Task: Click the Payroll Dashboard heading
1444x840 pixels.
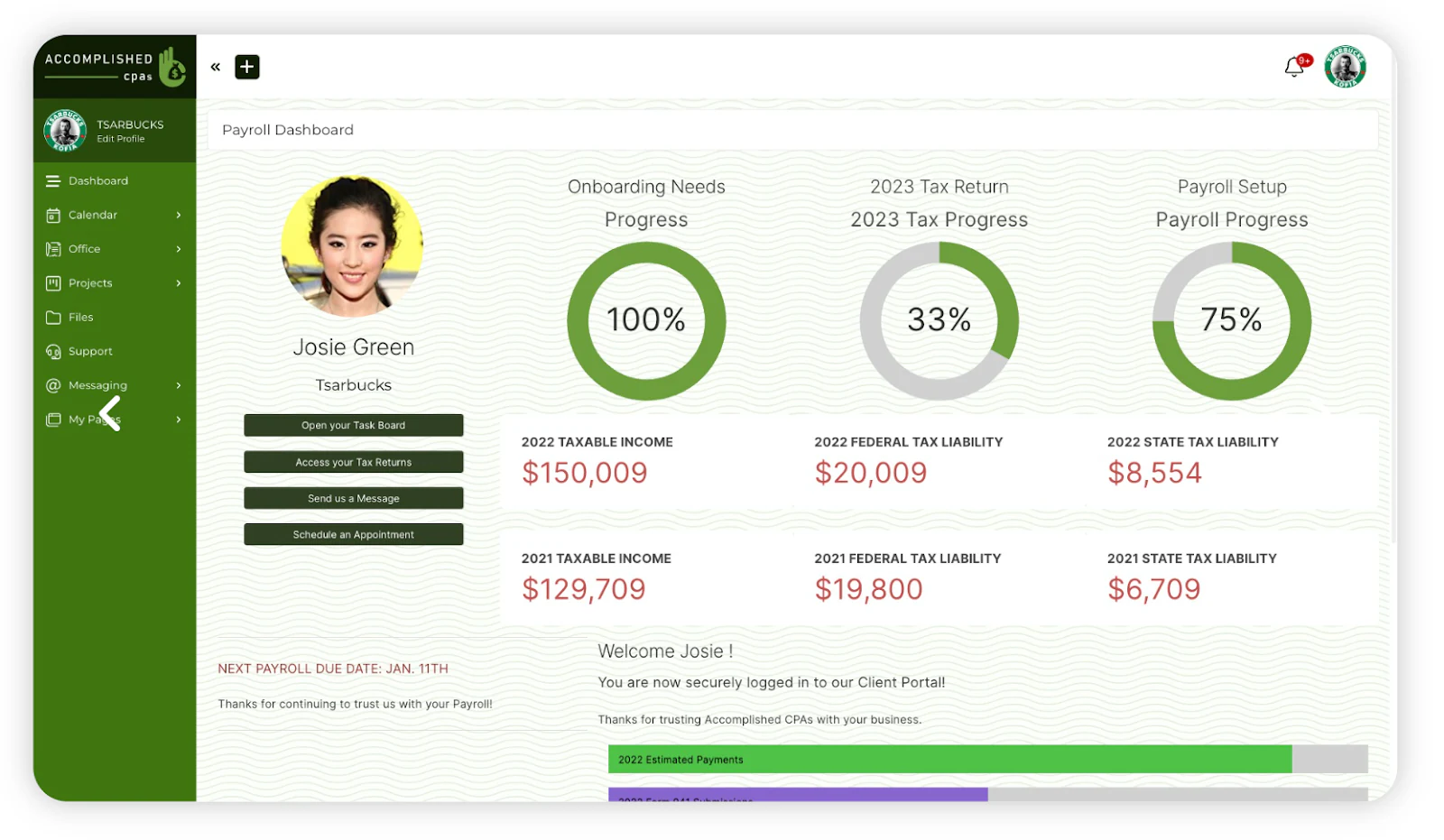Action: coord(288,130)
